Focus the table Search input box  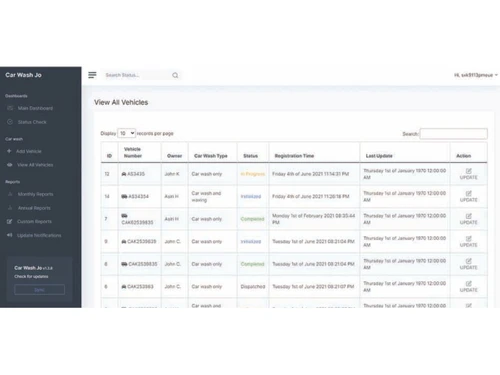[453, 134]
